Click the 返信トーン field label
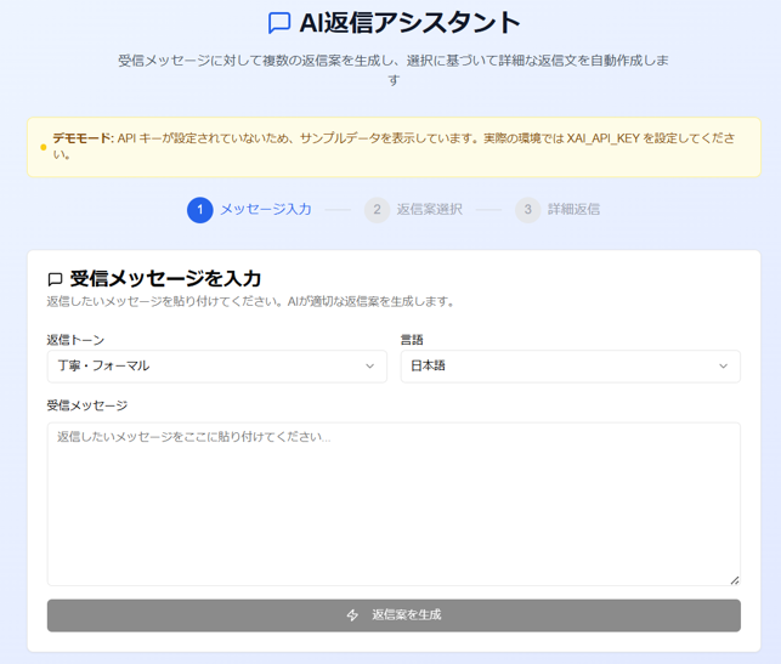781x664 pixels. pyautogui.click(x=75, y=340)
